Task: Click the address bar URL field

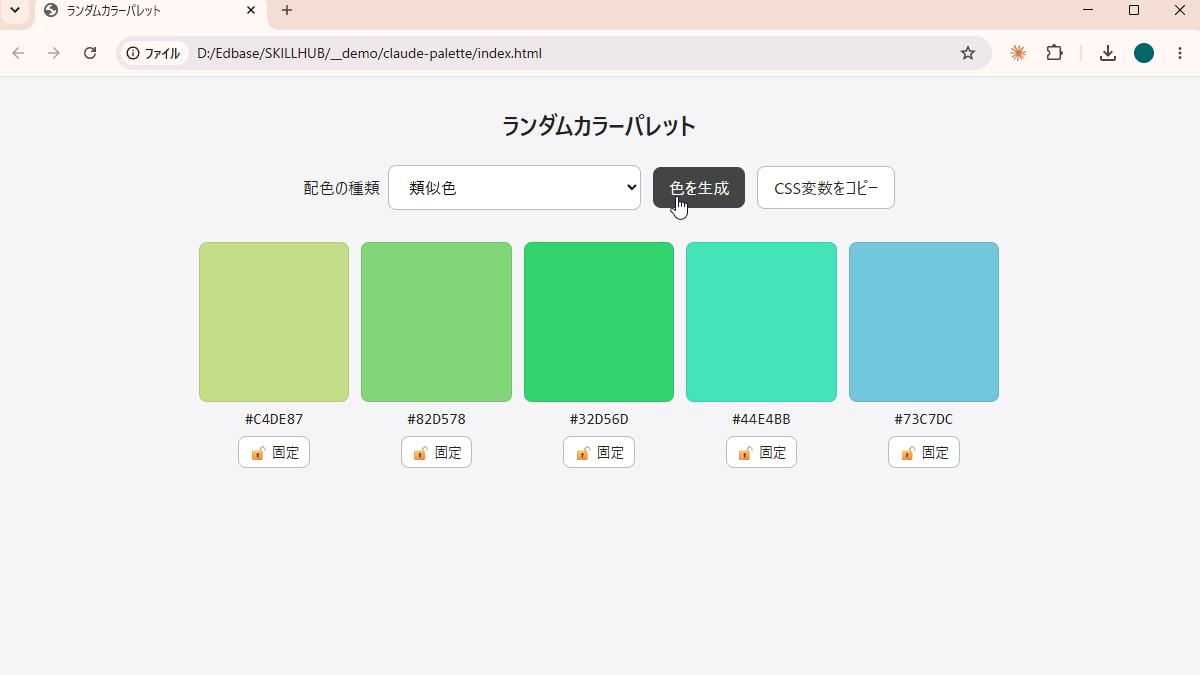Action: (x=555, y=53)
